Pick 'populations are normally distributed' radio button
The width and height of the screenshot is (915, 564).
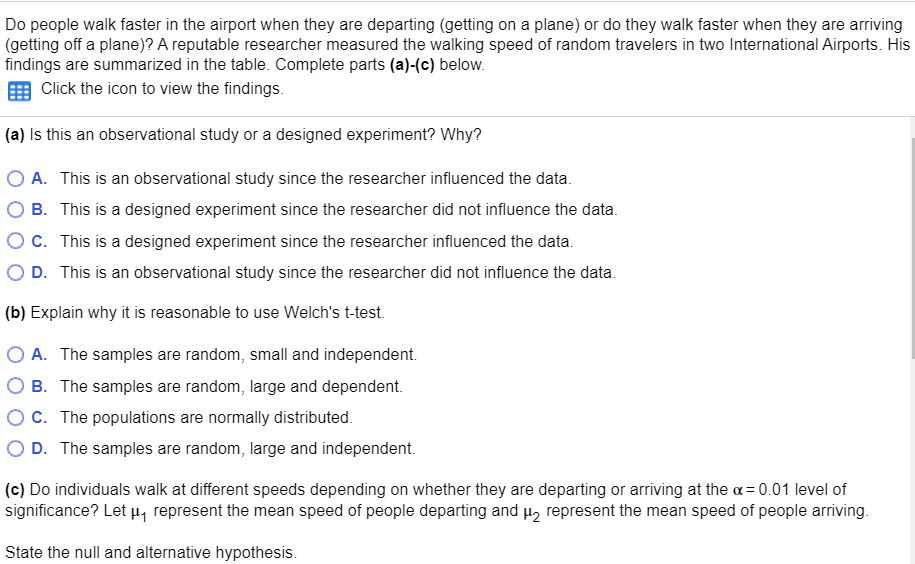16,418
